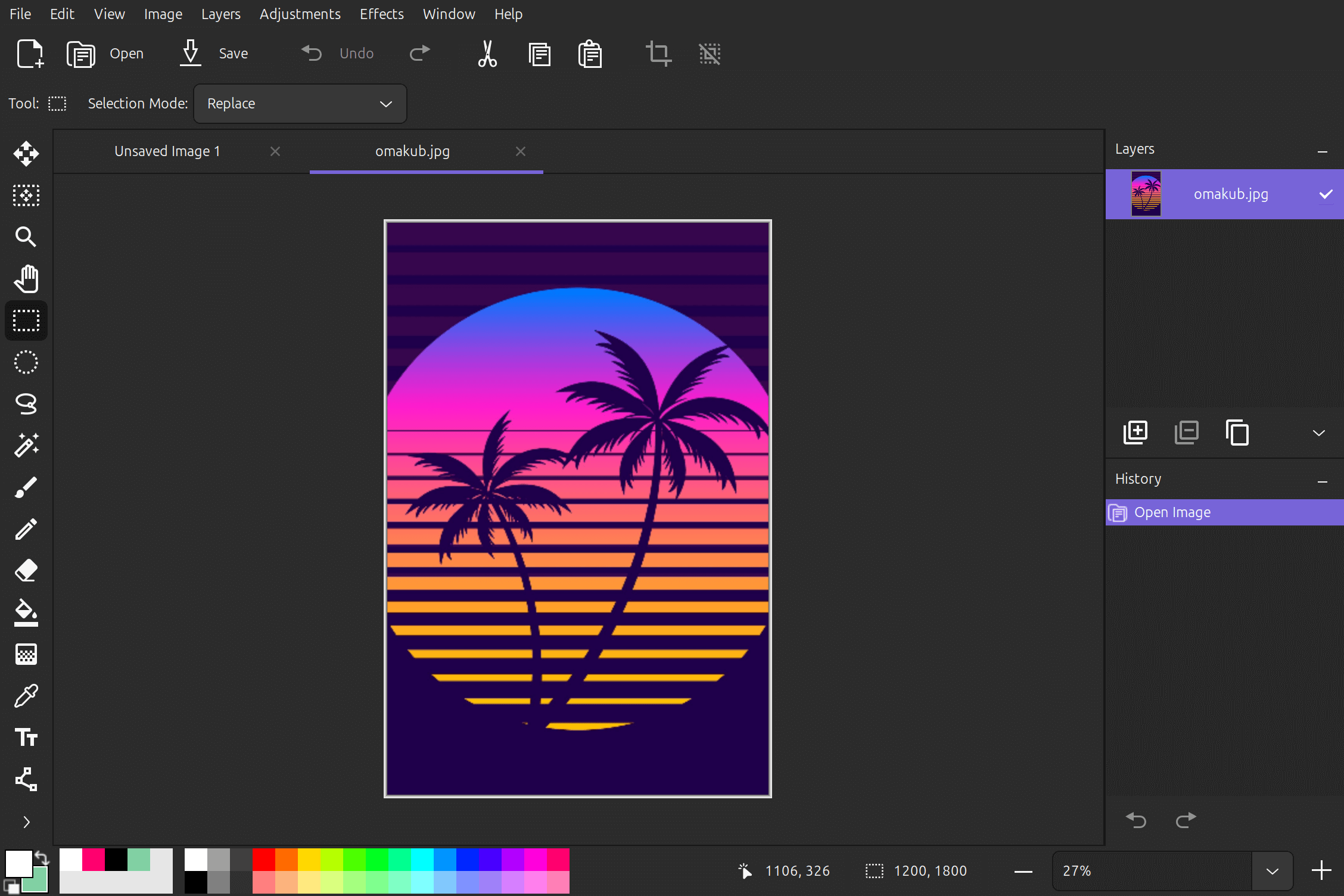Click the Copy icon in toolbar
1344x896 pixels.
[x=539, y=54]
